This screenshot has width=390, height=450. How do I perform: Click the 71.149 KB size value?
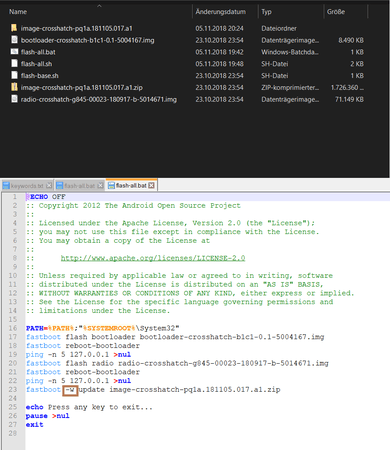click(349, 99)
